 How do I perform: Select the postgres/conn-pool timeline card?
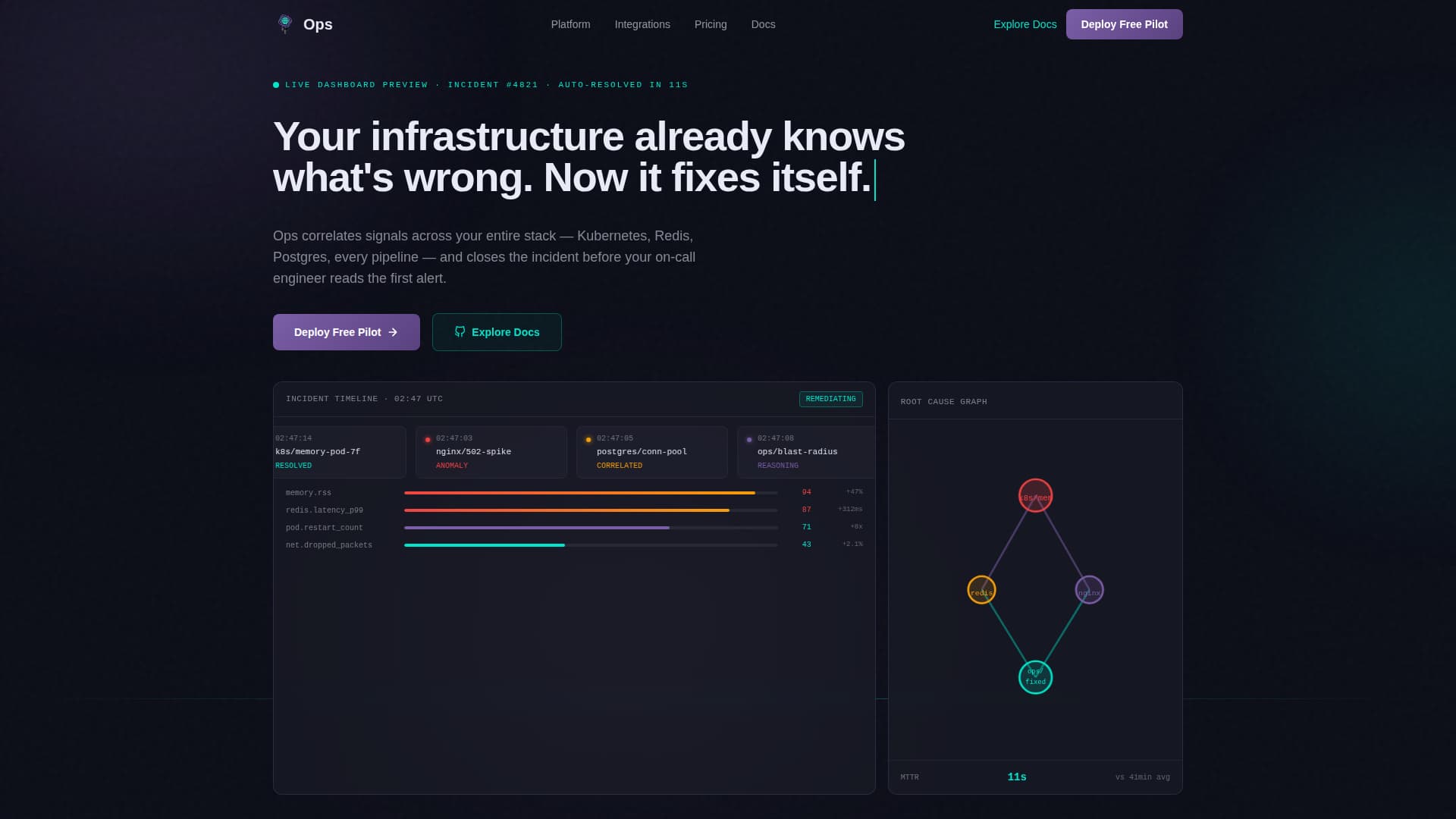(652, 452)
